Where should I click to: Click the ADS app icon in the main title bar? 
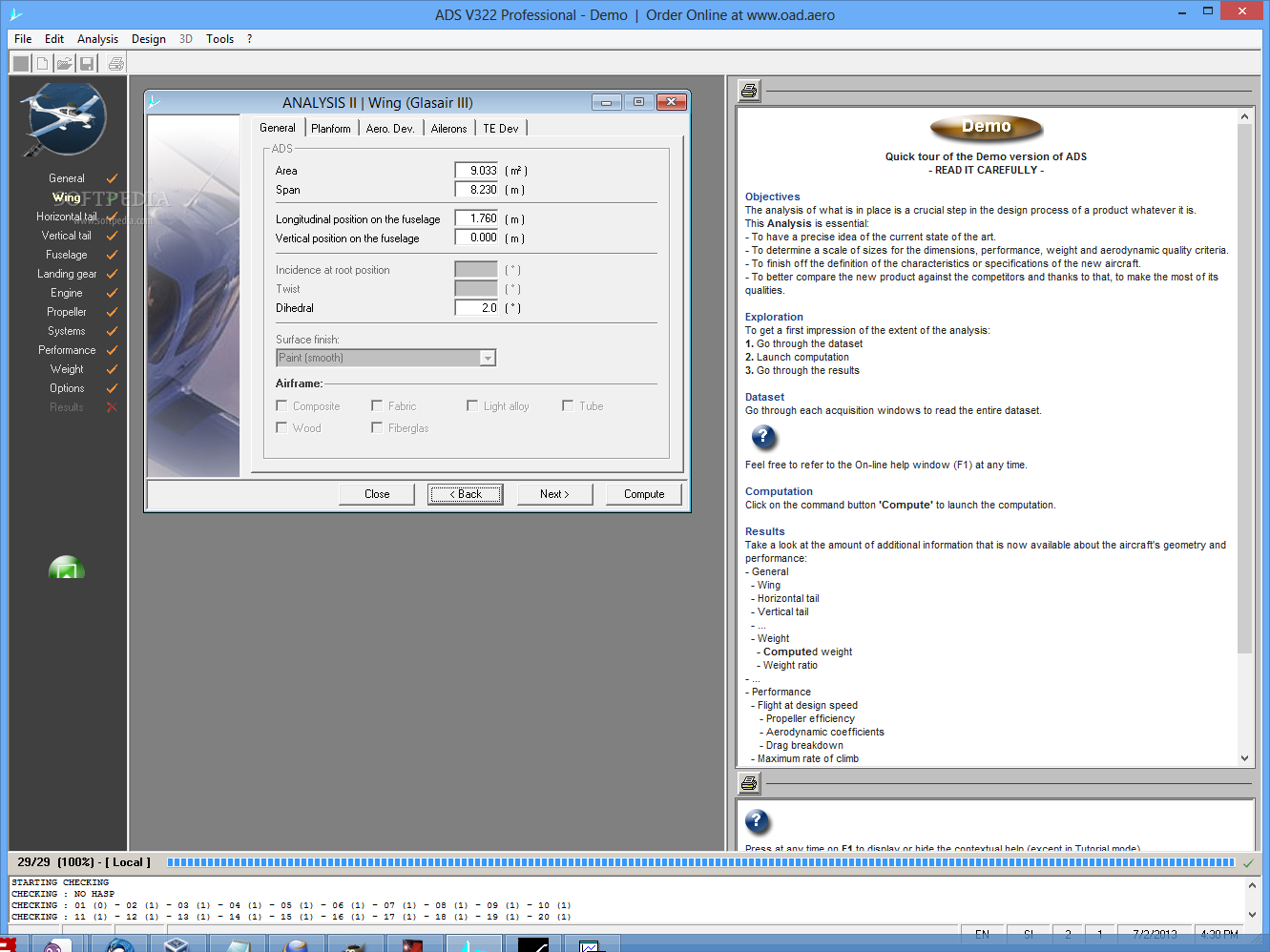pos(15,14)
